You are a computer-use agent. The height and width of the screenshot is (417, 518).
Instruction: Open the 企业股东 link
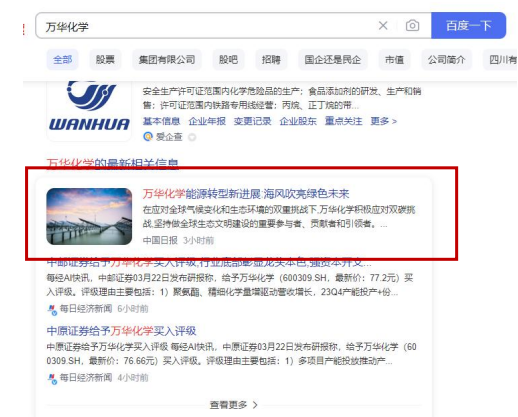click(x=298, y=121)
